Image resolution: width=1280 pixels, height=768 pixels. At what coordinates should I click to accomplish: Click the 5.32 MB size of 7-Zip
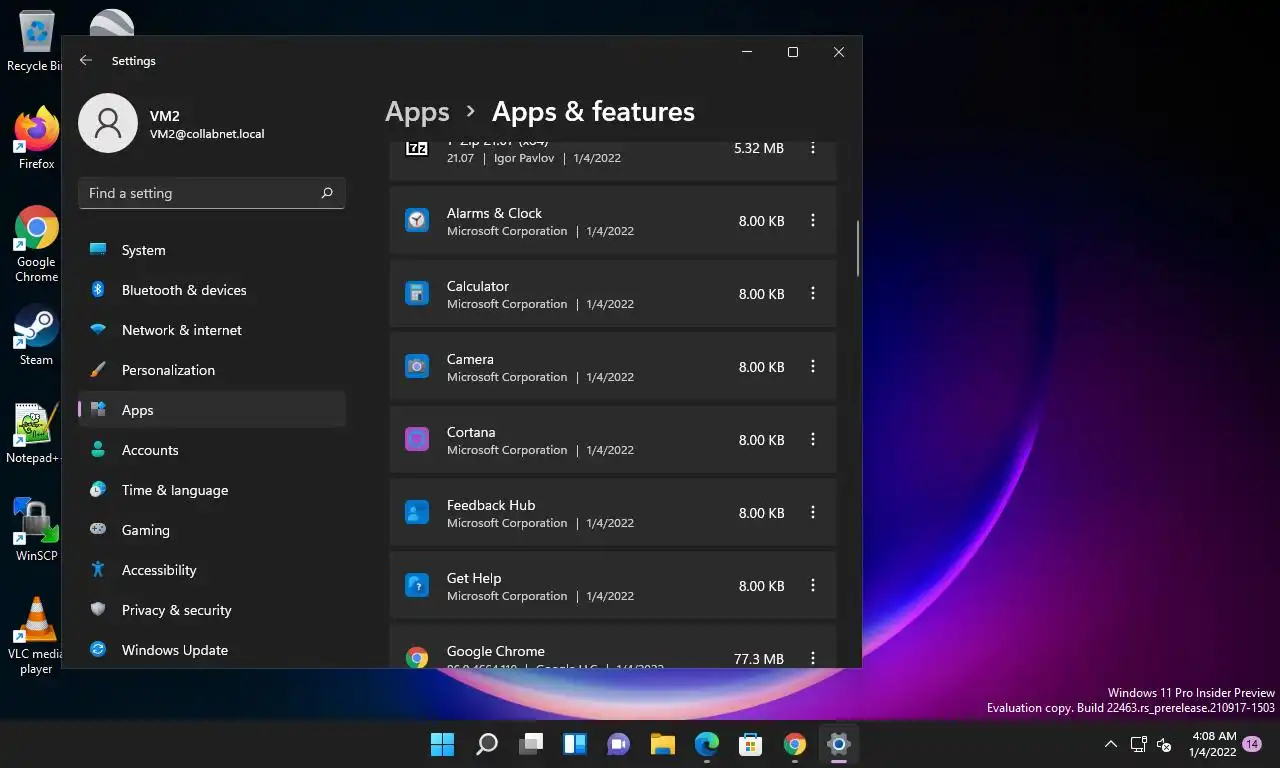759,148
